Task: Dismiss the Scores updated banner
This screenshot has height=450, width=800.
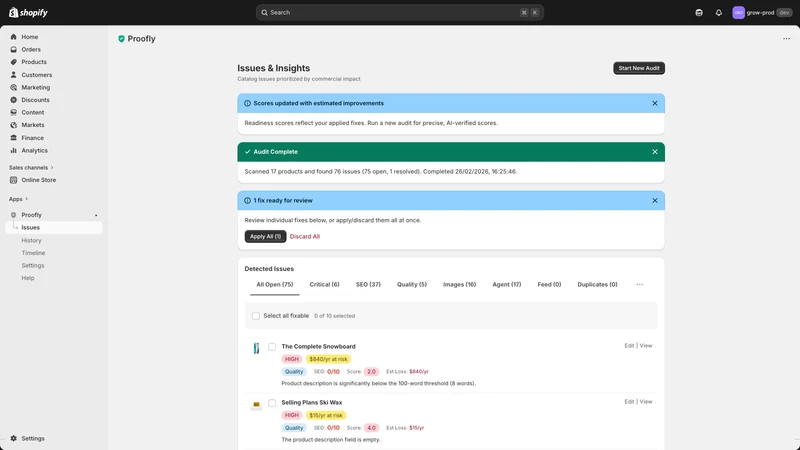Action: tap(655, 103)
